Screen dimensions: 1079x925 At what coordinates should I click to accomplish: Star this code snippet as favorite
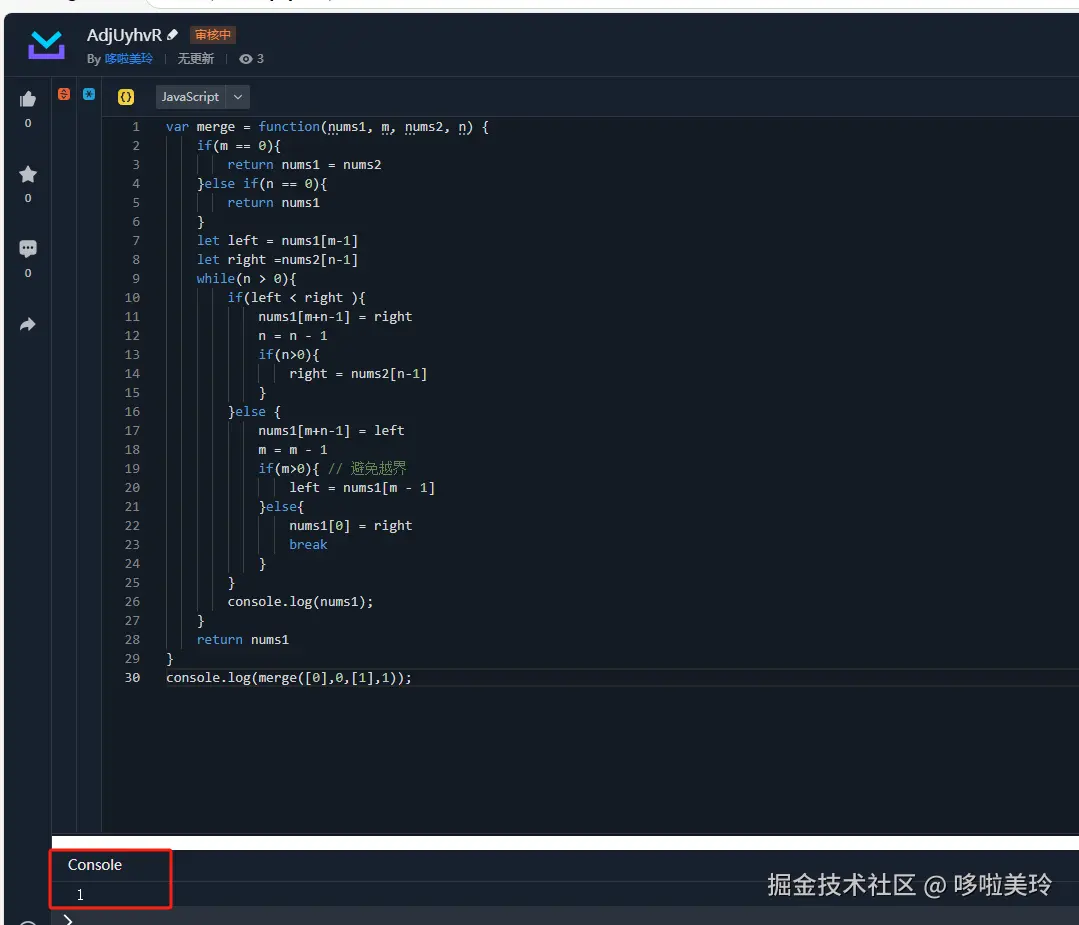coord(28,175)
